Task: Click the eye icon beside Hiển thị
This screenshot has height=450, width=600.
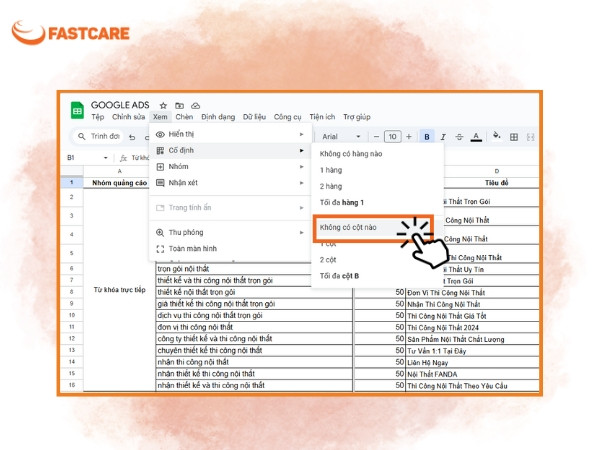Action: [160, 134]
